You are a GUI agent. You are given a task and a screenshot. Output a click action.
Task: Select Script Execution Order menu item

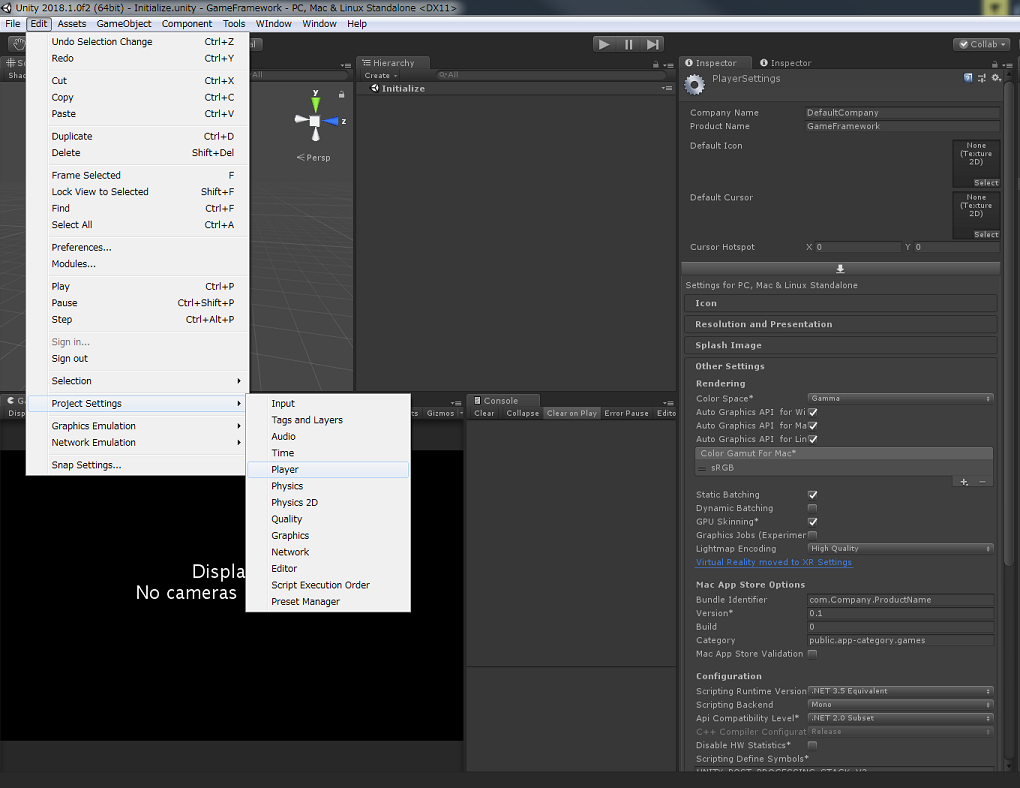[x=328, y=585]
